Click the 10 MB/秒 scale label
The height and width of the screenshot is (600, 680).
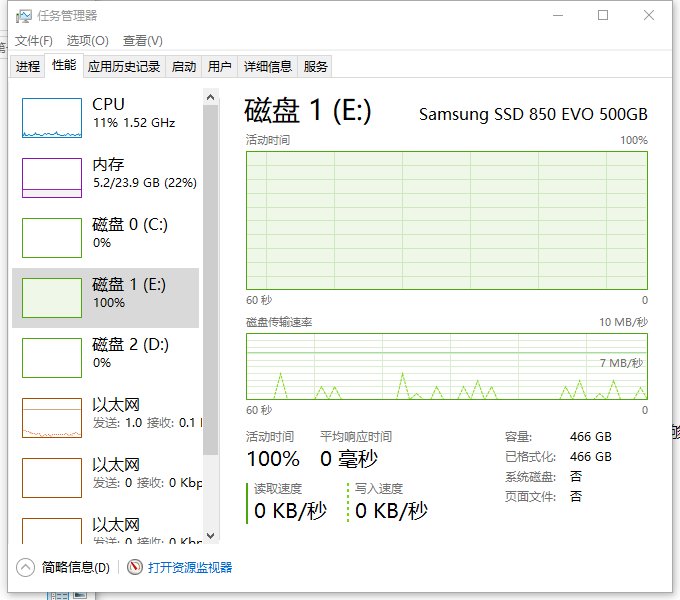click(624, 322)
